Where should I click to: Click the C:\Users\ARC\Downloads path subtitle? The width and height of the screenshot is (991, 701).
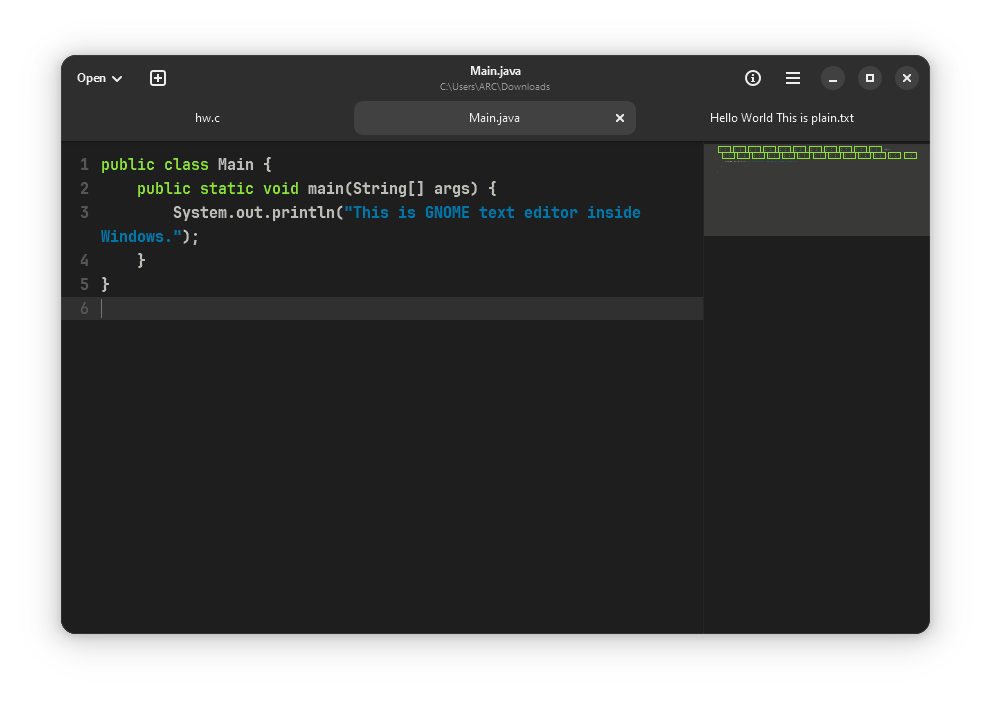click(x=495, y=87)
